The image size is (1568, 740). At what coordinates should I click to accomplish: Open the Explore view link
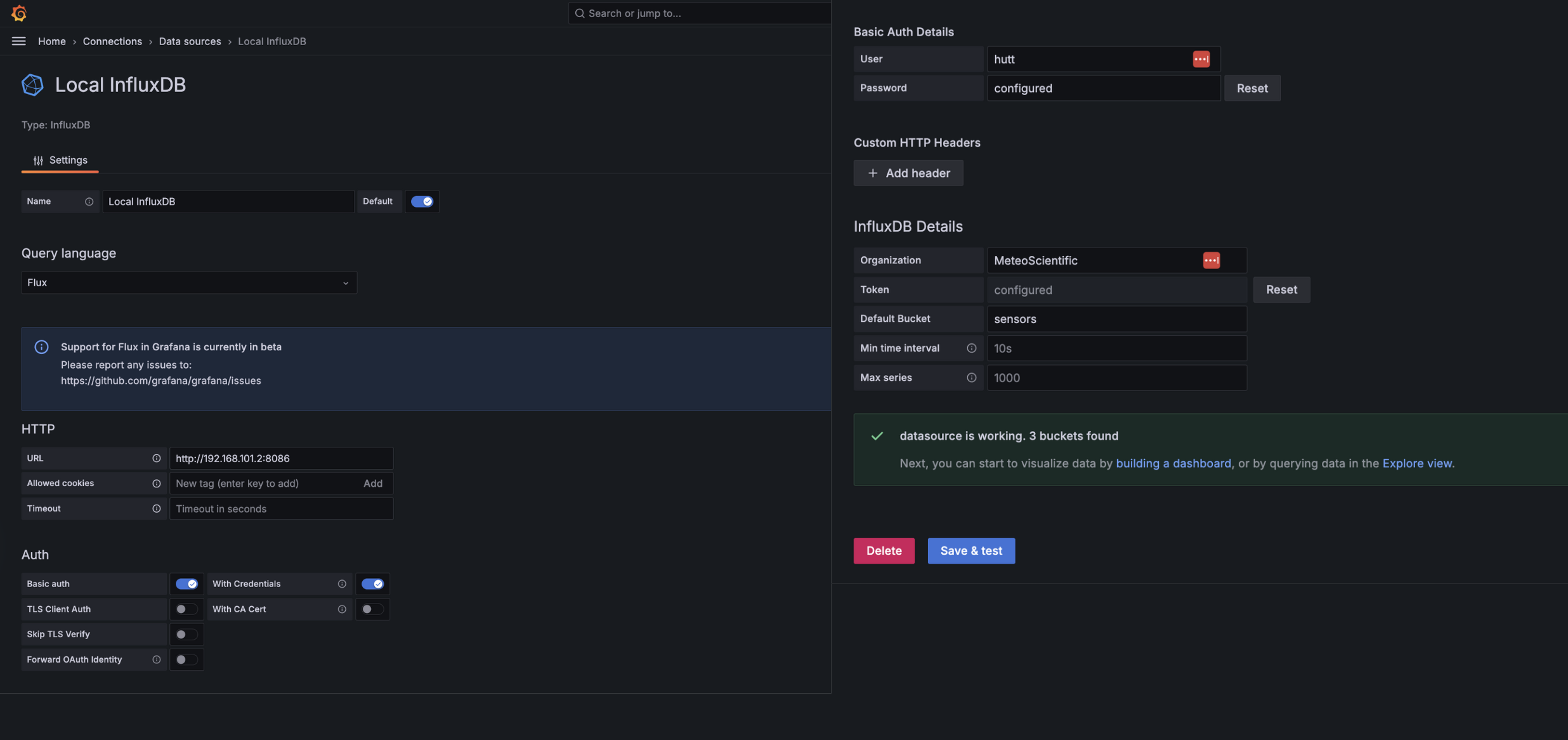click(x=1417, y=463)
